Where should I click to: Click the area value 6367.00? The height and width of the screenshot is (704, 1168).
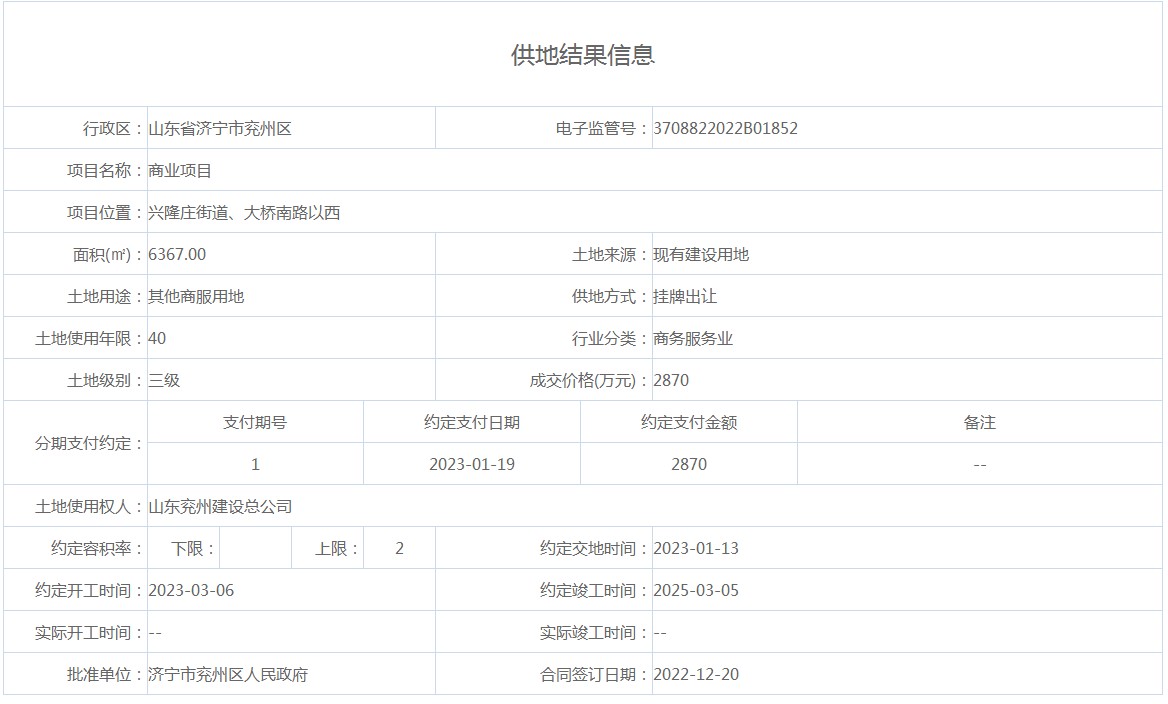click(177, 254)
